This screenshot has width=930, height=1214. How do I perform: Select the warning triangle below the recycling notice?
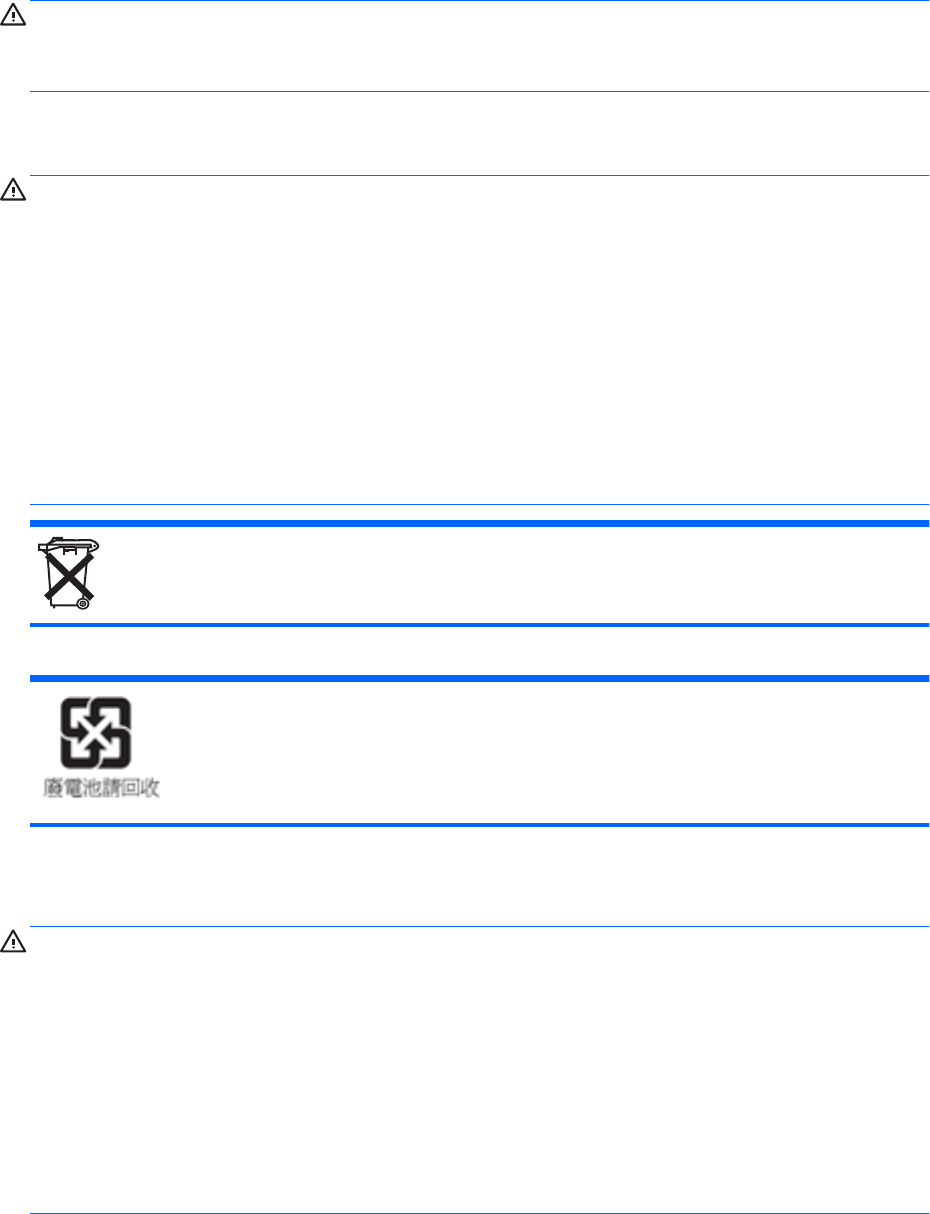click(12, 941)
